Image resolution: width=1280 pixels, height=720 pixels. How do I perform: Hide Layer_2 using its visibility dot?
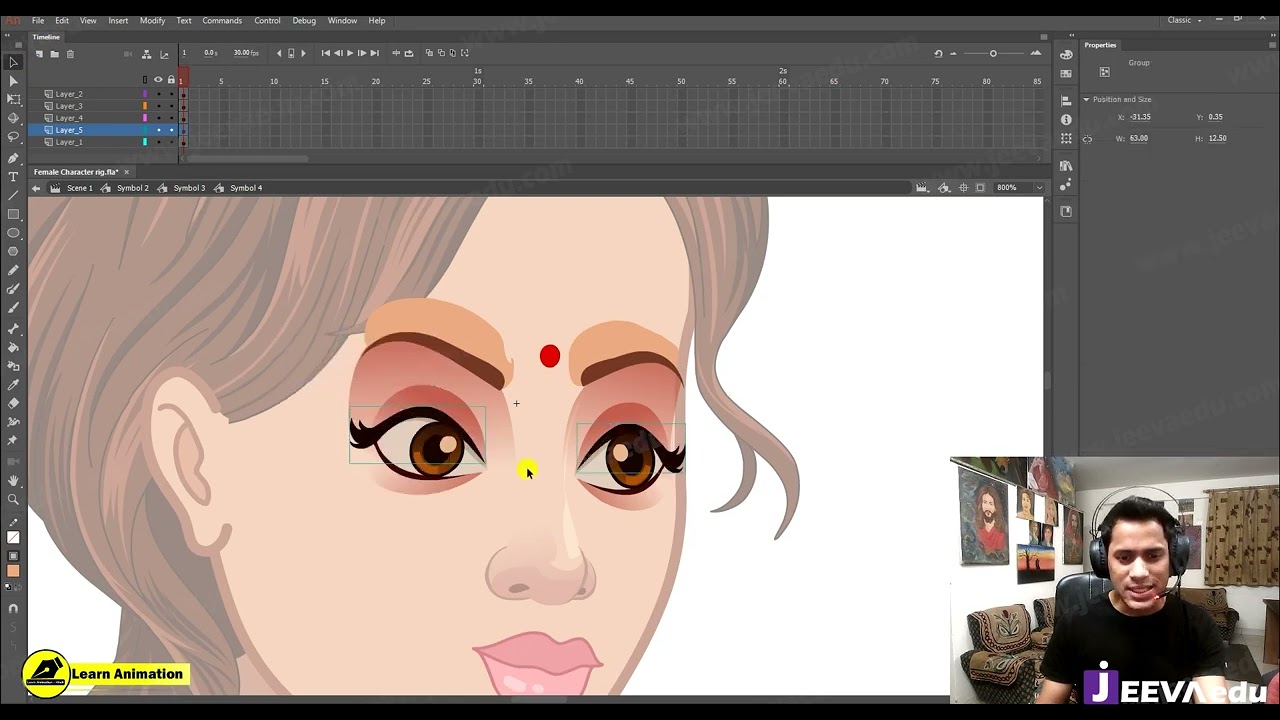pyautogui.click(x=158, y=94)
